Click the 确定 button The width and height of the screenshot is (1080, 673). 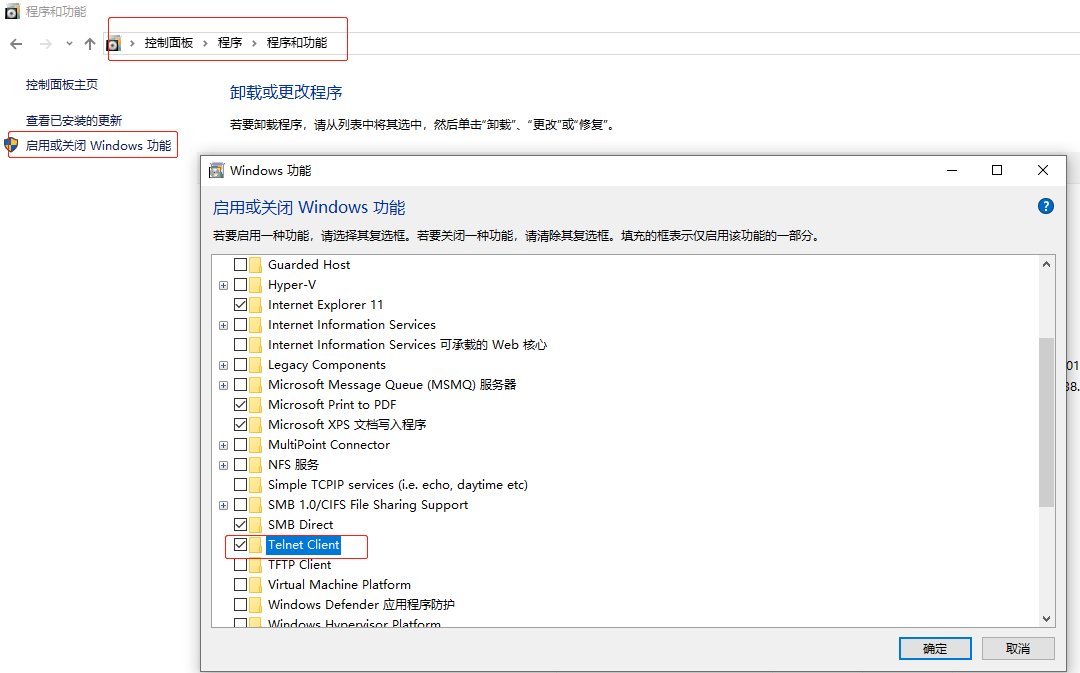[x=935, y=648]
